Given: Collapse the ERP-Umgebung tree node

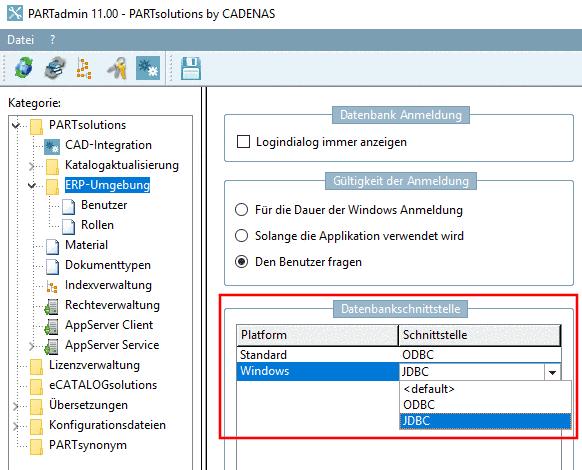Looking at the screenshot, I should [x=32, y=185].
